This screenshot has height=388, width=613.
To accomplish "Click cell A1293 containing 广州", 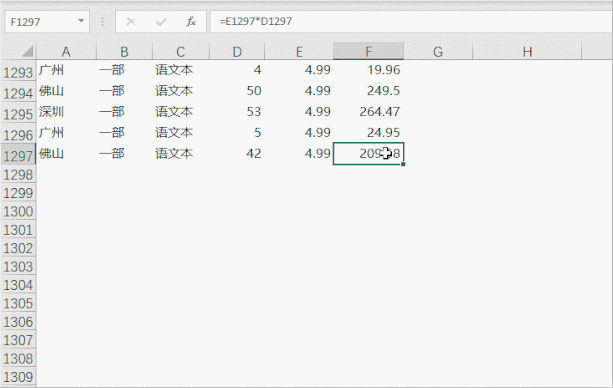I will coord(66,70).
